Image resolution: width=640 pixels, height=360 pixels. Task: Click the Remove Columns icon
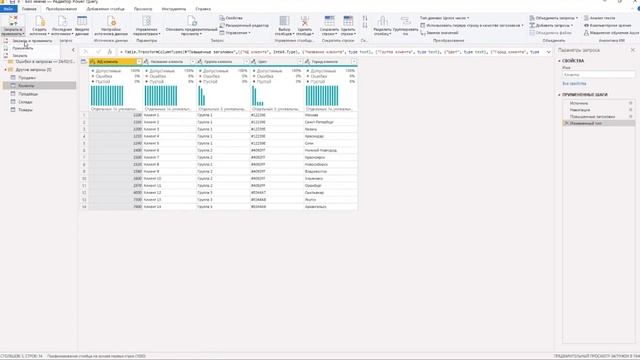pyautogui.click(x=304, y=21)
